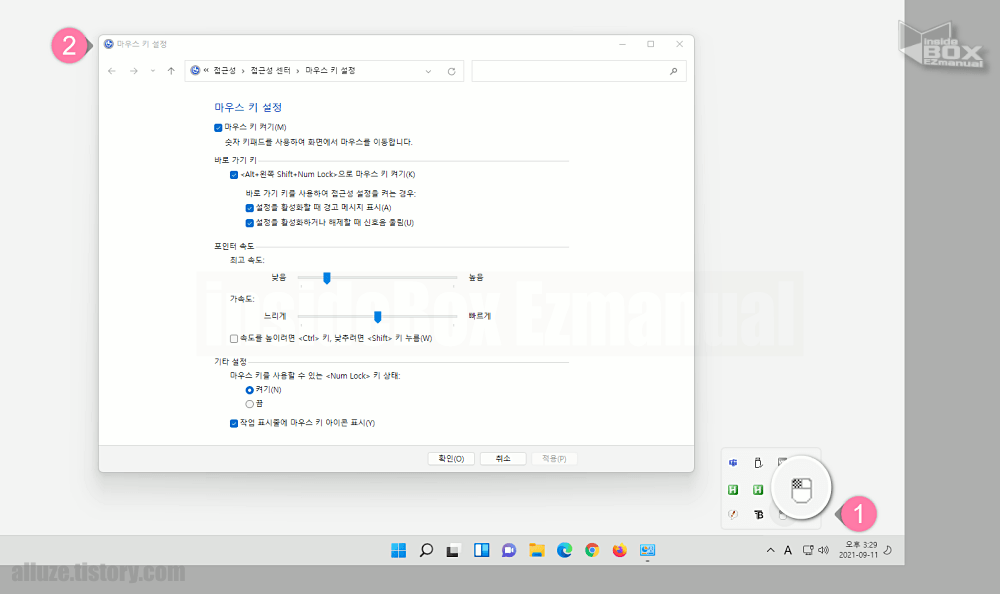
Task: Open File Explorer from the taskbar
Action: [x=536, y=550]
